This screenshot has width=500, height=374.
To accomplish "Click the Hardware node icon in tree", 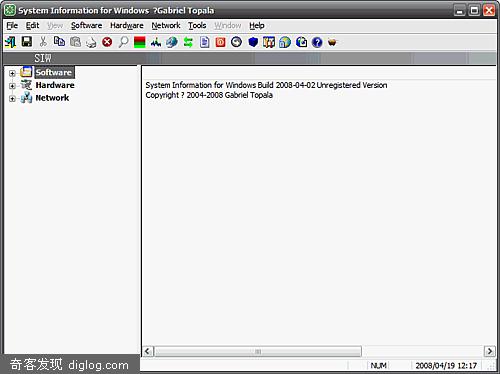I will [x=26, y=85].
